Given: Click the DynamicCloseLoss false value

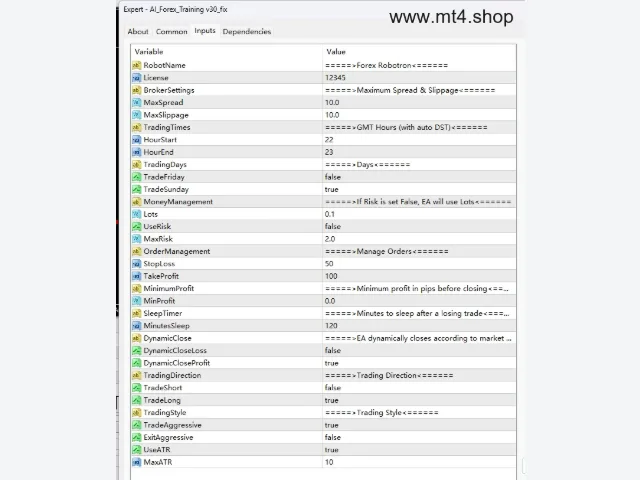Looking at the screenshot, I should tap(333, 351).
